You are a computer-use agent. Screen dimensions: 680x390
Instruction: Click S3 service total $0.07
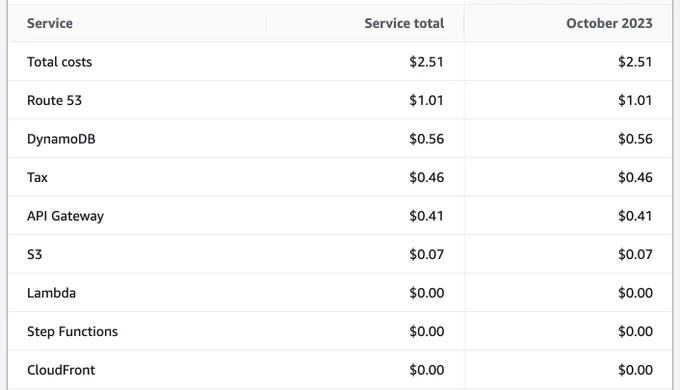point(426,255)
